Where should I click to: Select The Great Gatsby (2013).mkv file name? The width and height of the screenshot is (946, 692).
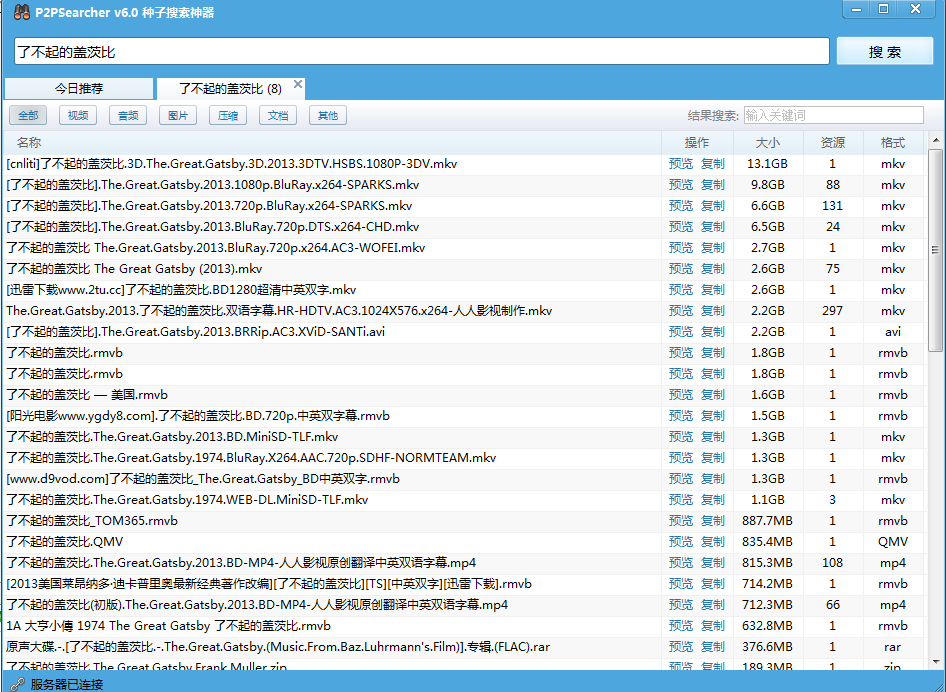point(134,268)
